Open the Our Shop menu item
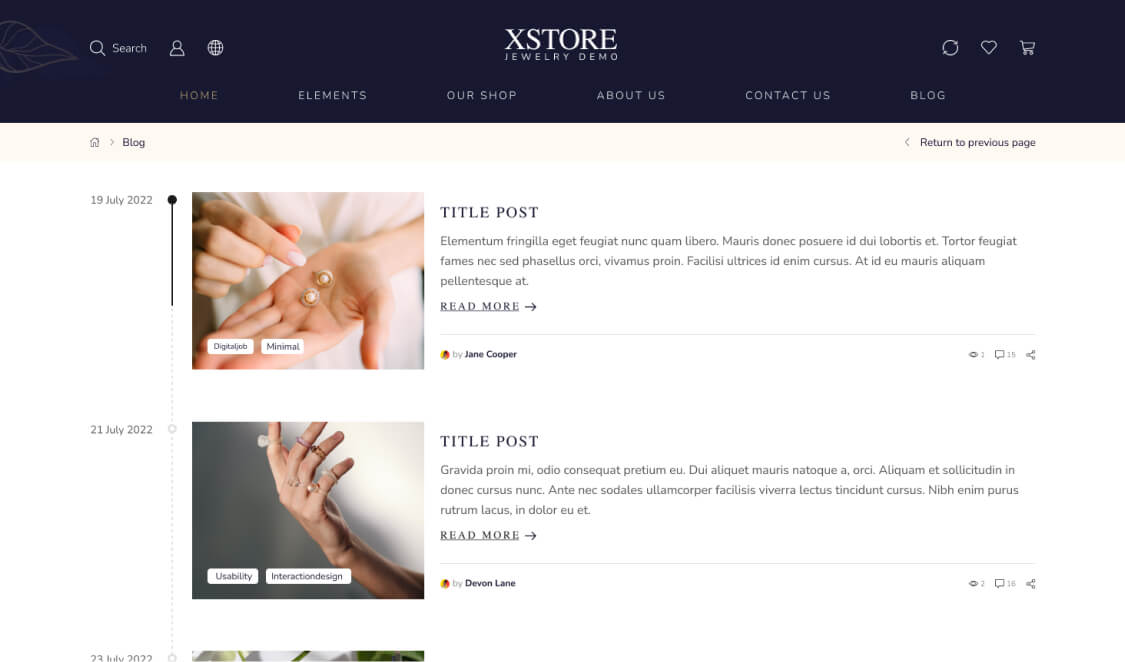 coord(481,95)
